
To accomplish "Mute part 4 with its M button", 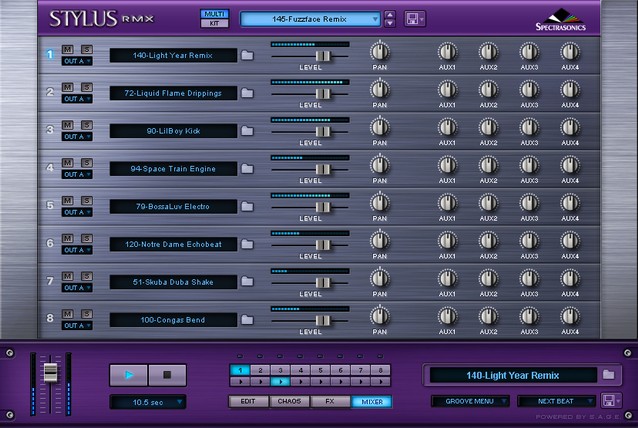I will [x=68, y=163].
